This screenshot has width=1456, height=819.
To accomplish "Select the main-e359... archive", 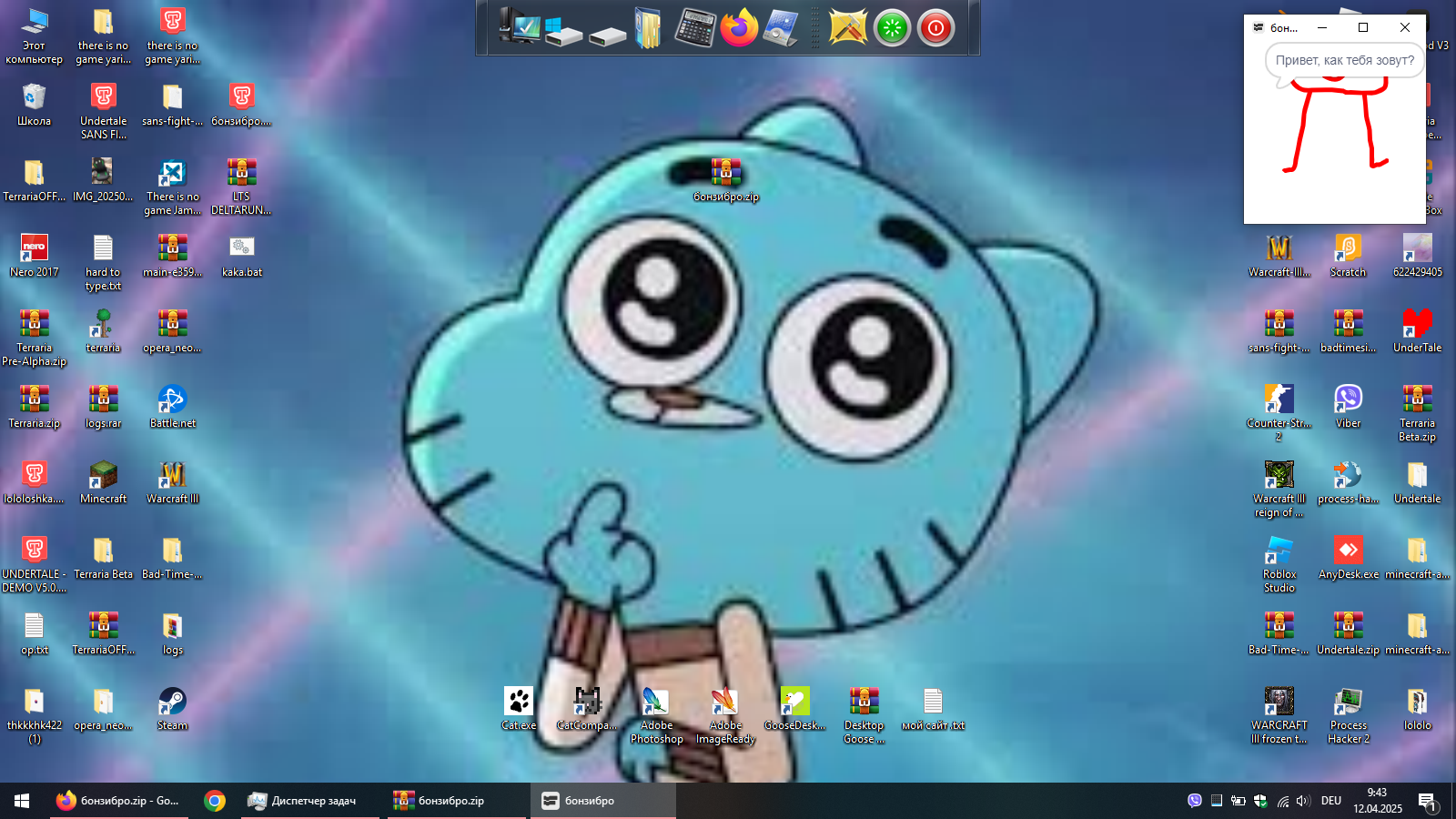I will (x=172, y=256).
